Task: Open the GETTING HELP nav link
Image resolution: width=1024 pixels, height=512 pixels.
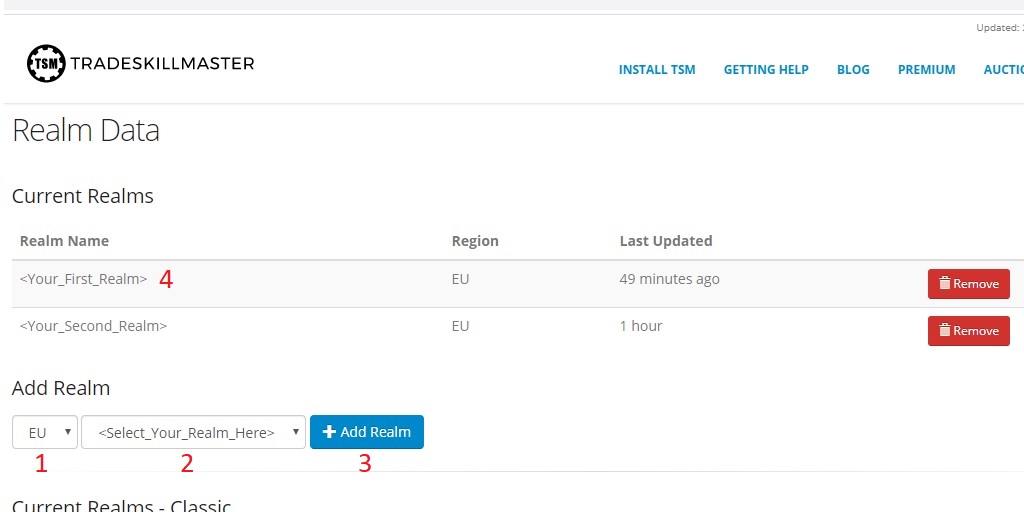Action: coord(766,70)
